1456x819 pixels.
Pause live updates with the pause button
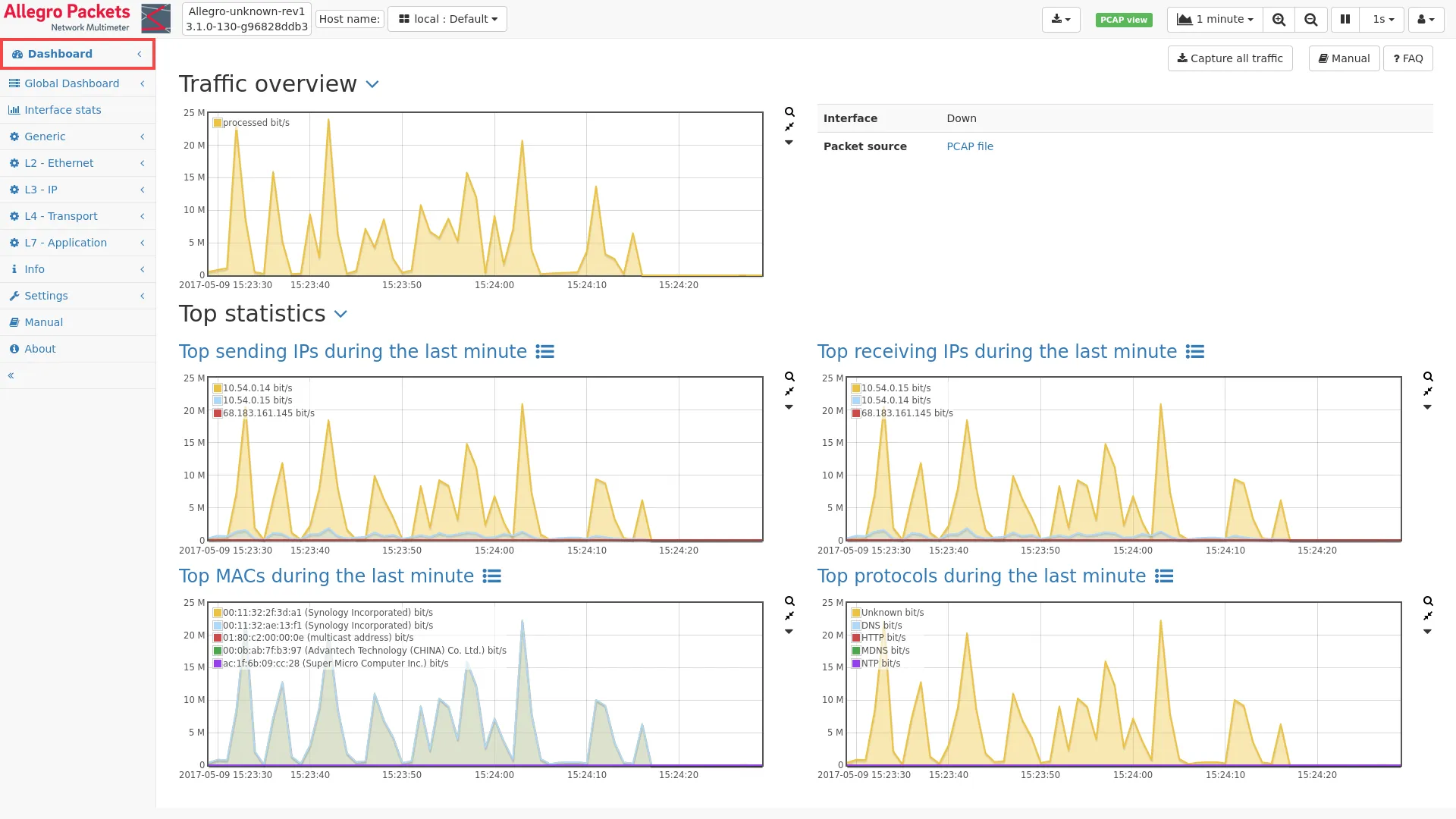1345,20
